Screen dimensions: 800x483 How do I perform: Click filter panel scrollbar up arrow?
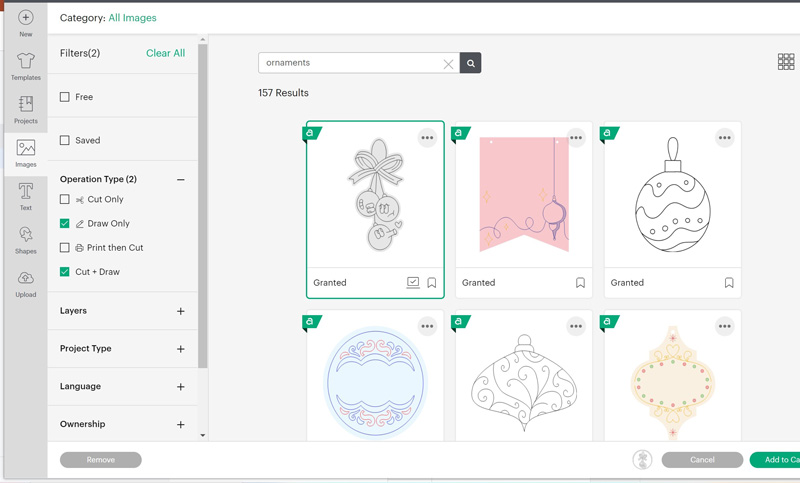pyautogui.click(x=203, y=39)
